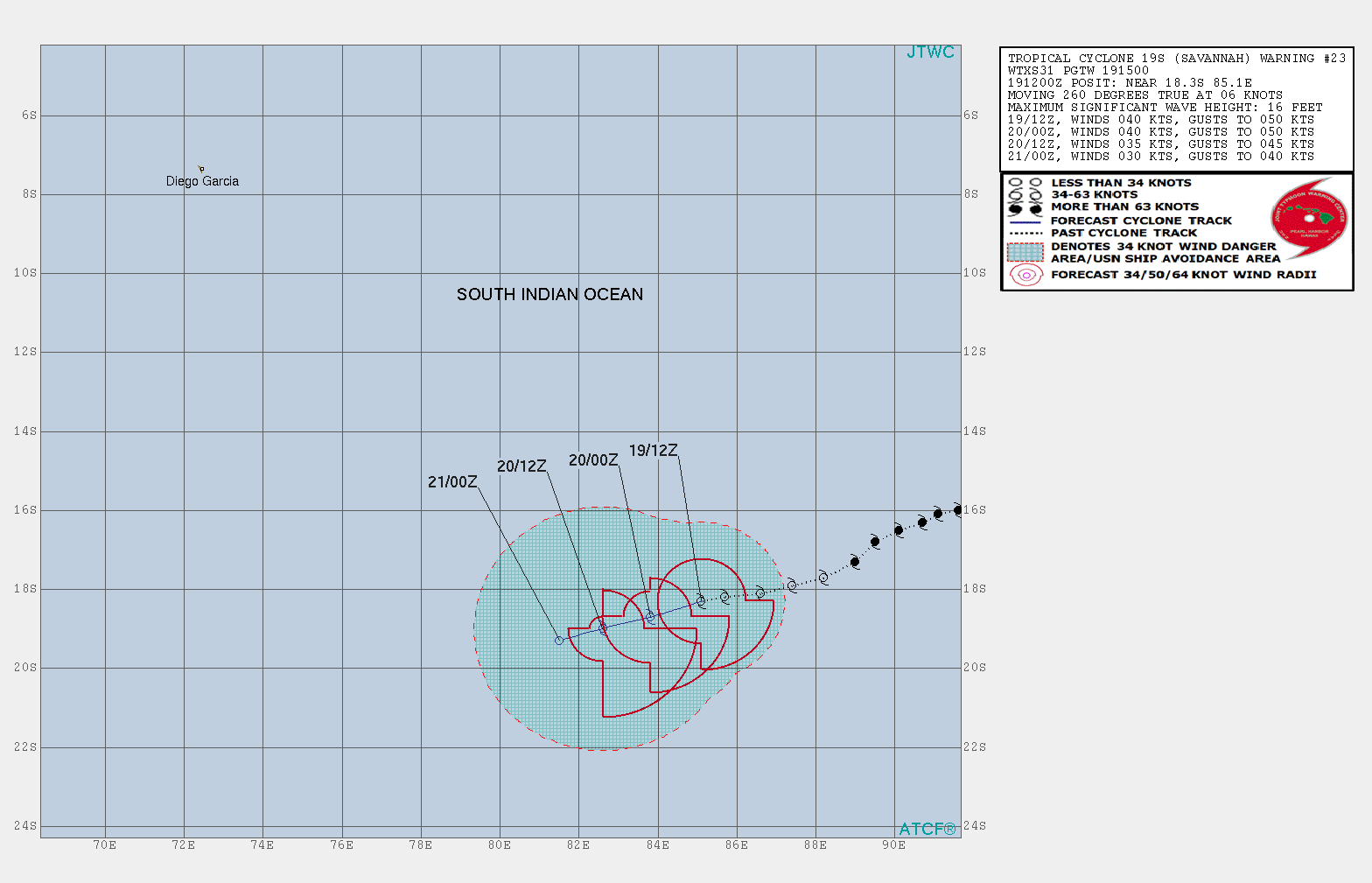The image size is (1372, 883).
Task: Click the '19/12Z, WINDS 040 KTS' forecast line
Action: pyautogui.click(x=1161, y=120)
